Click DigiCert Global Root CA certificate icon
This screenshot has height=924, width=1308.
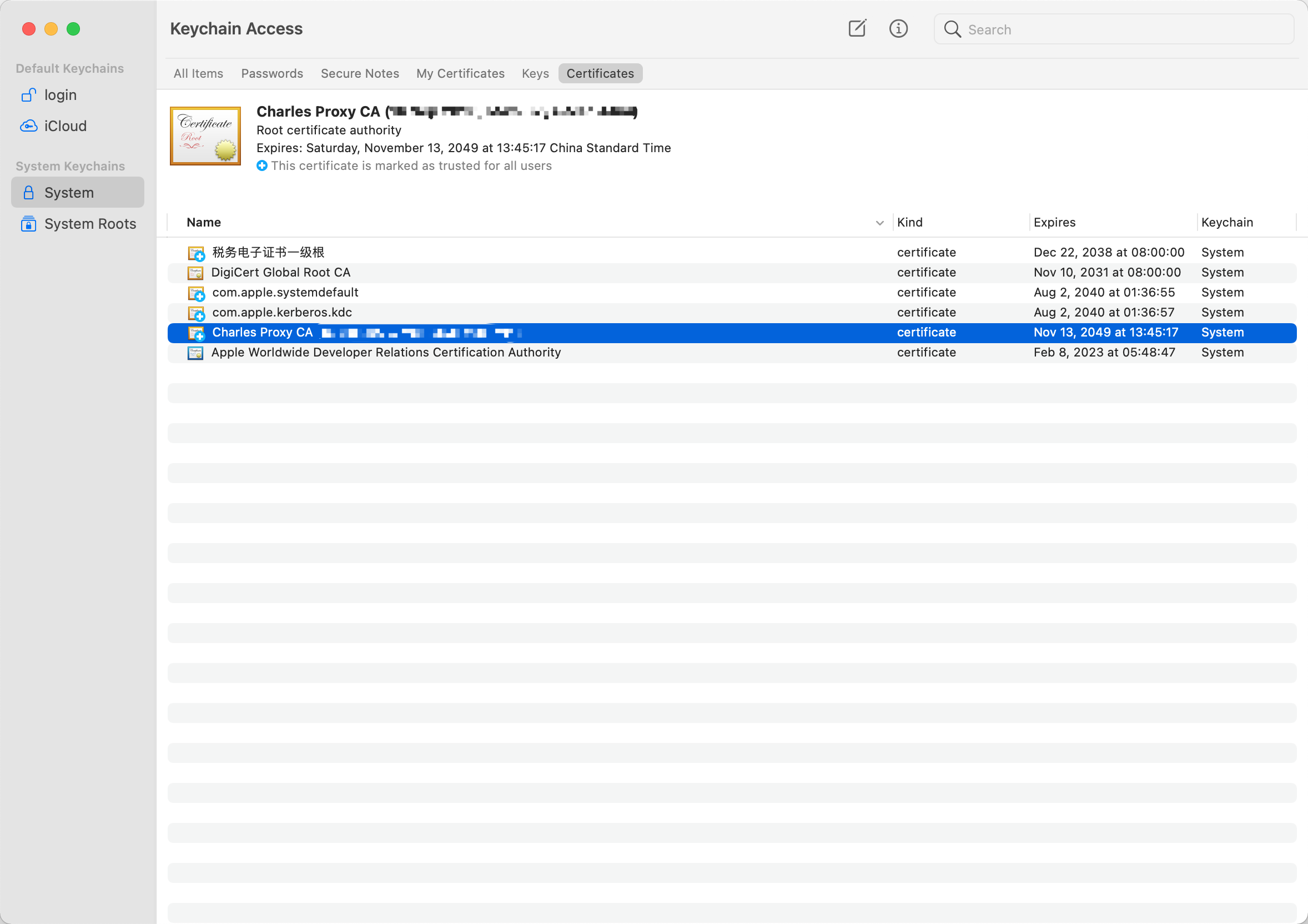[x=195, y=273]
